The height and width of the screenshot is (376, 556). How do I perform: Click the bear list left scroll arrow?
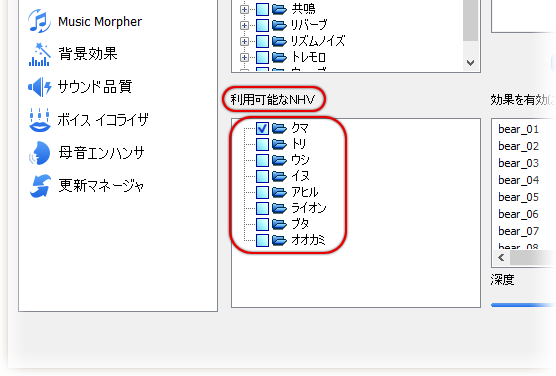501,258
